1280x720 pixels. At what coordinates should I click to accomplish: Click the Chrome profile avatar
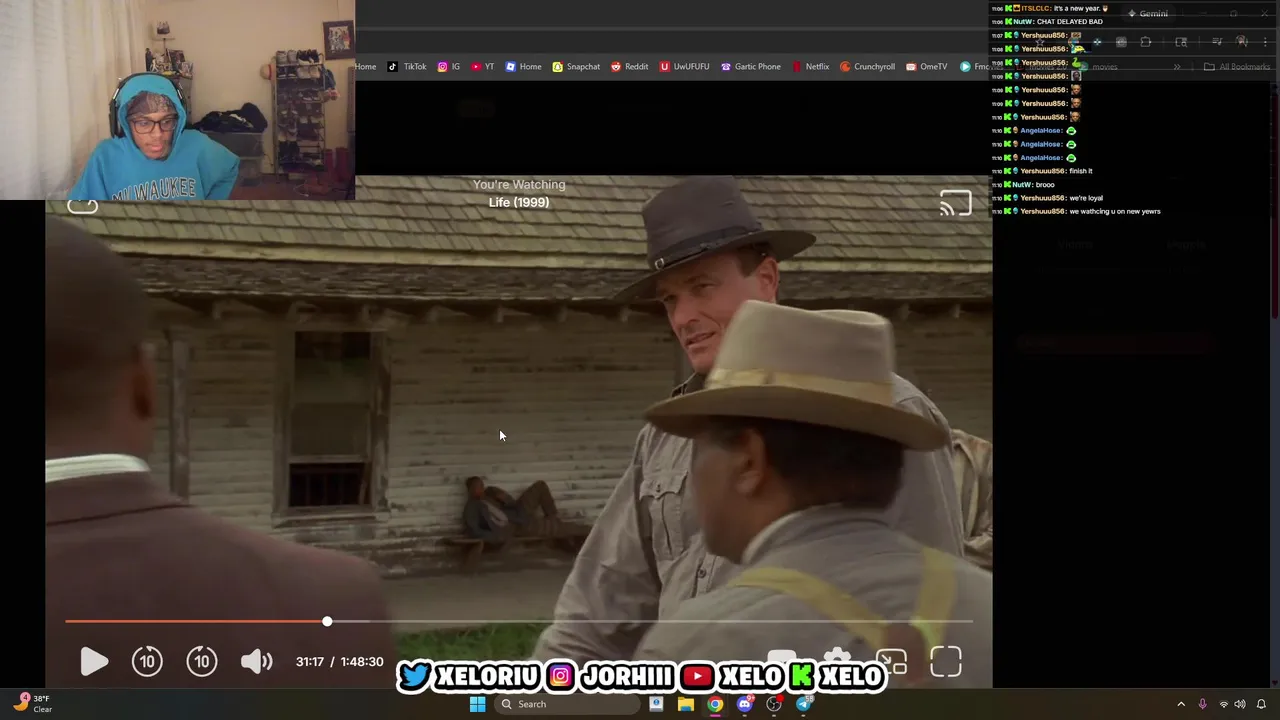point(1242,42)
